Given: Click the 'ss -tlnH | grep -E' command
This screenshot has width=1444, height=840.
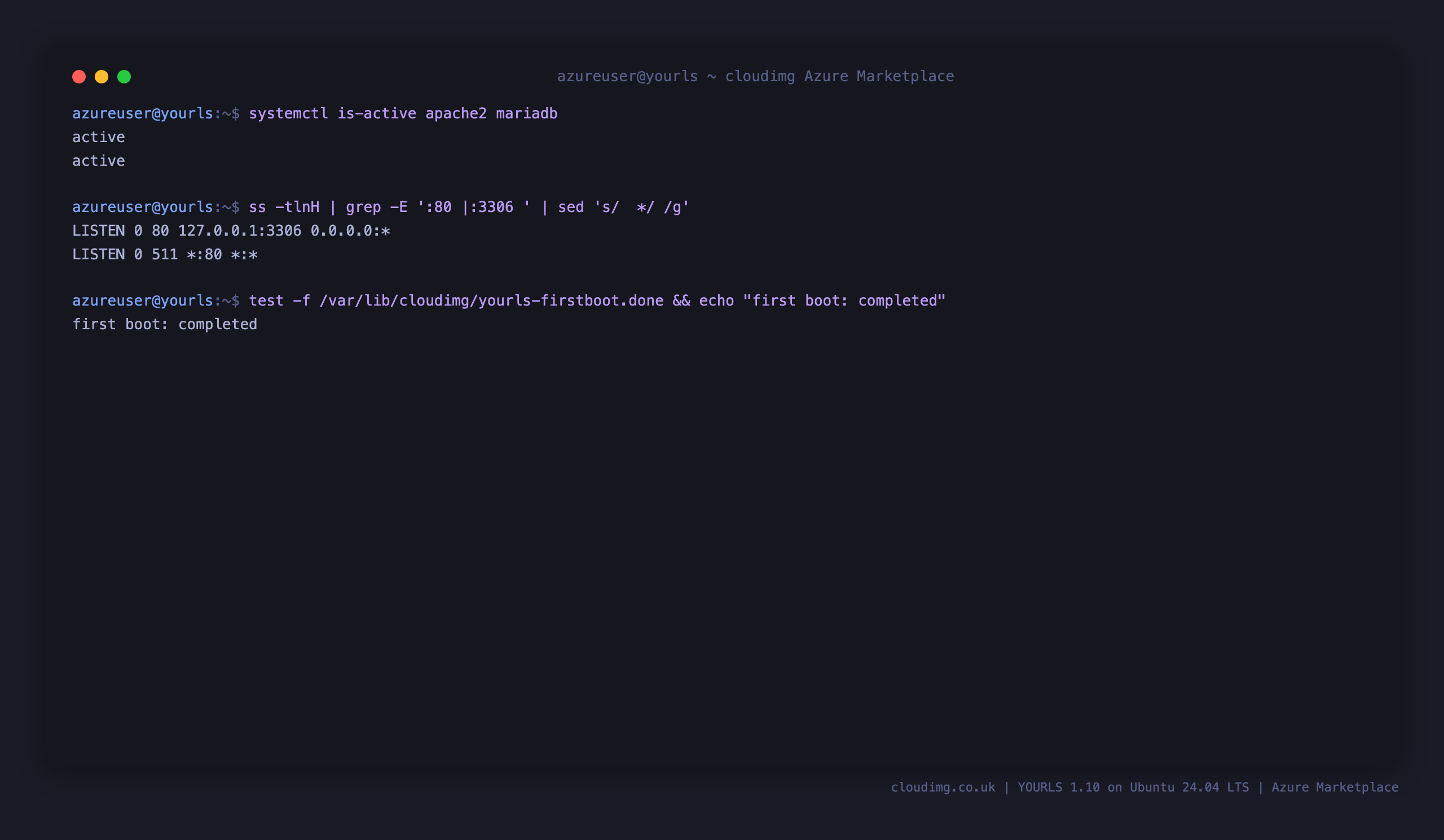Looking at the screenshot, I should pos(469,207).
